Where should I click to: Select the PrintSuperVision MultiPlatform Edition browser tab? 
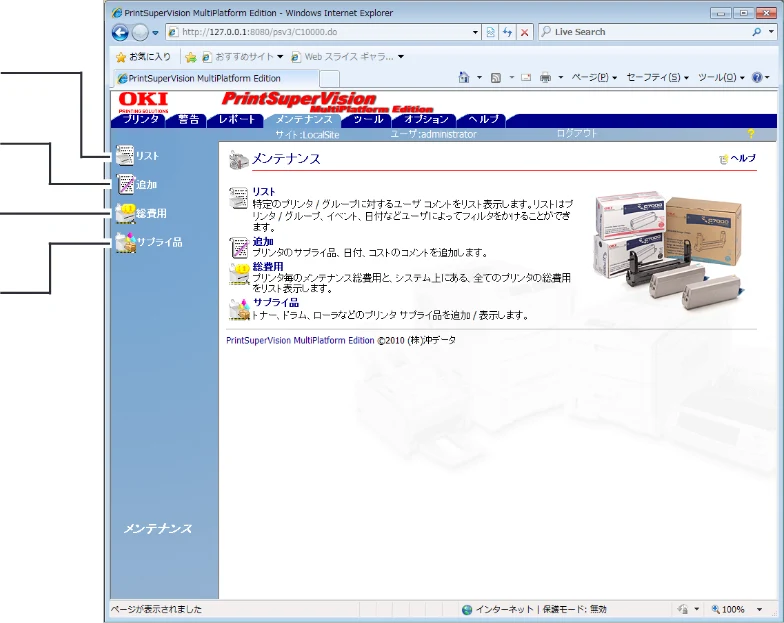[x=216, y=78]
